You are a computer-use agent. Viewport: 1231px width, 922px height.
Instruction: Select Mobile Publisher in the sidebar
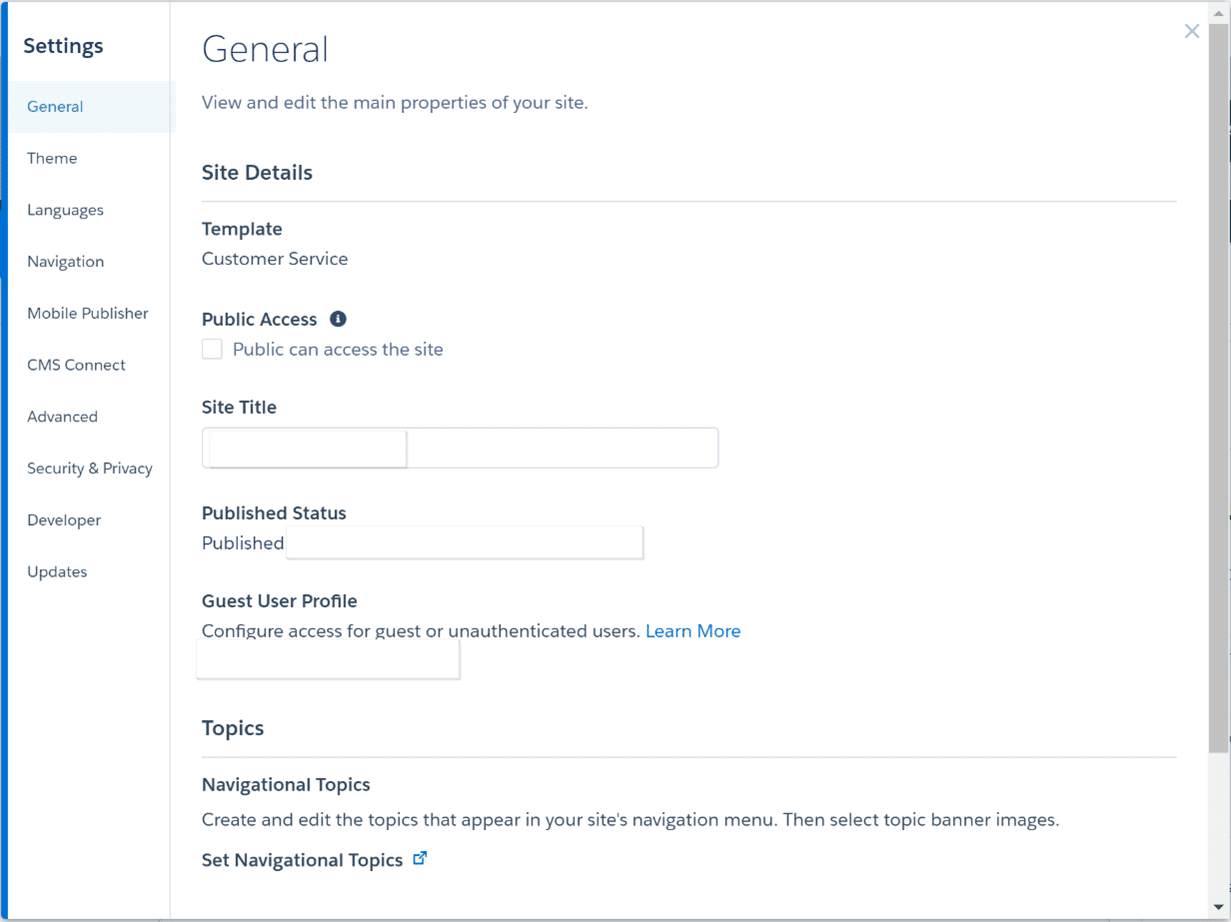pyautogui.click(x=88, y=314)
